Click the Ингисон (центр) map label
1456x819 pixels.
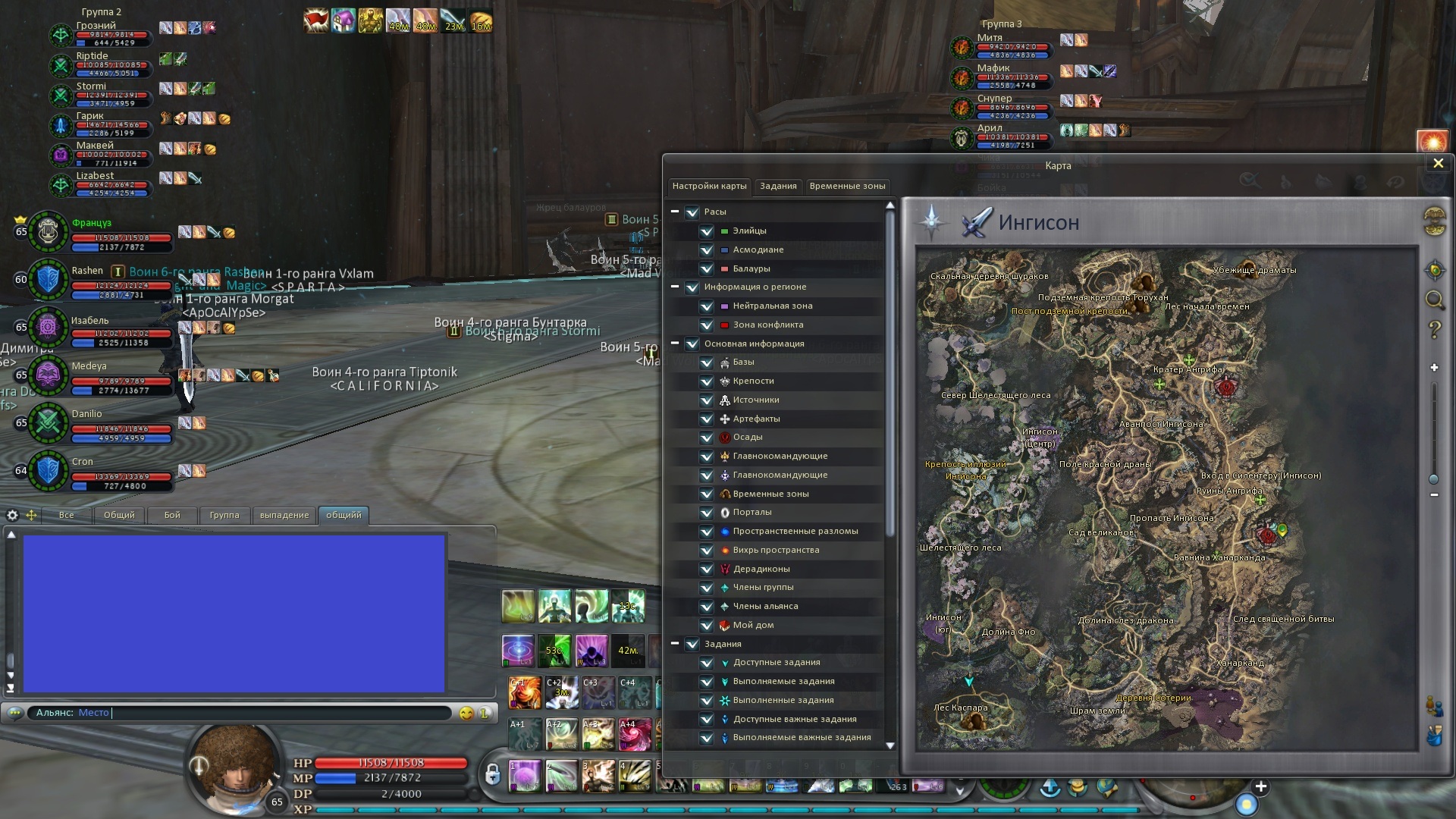(x=1040, y=438)
